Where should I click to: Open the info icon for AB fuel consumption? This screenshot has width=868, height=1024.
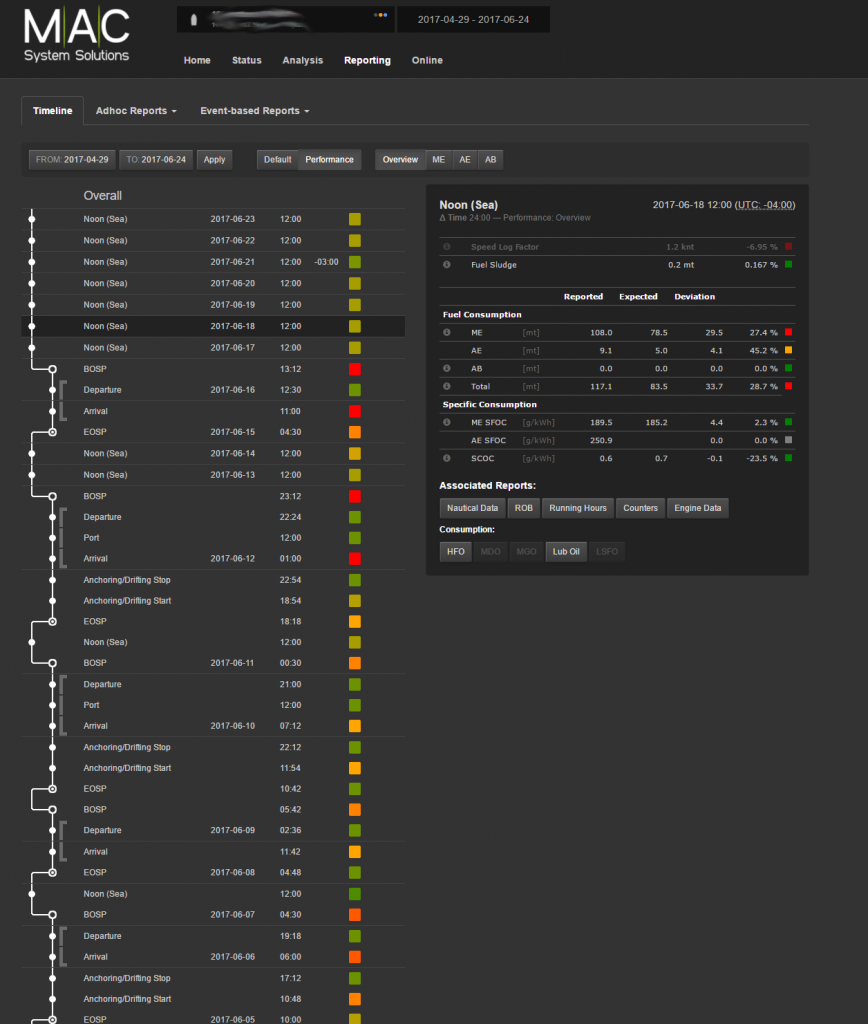[447, 368]
